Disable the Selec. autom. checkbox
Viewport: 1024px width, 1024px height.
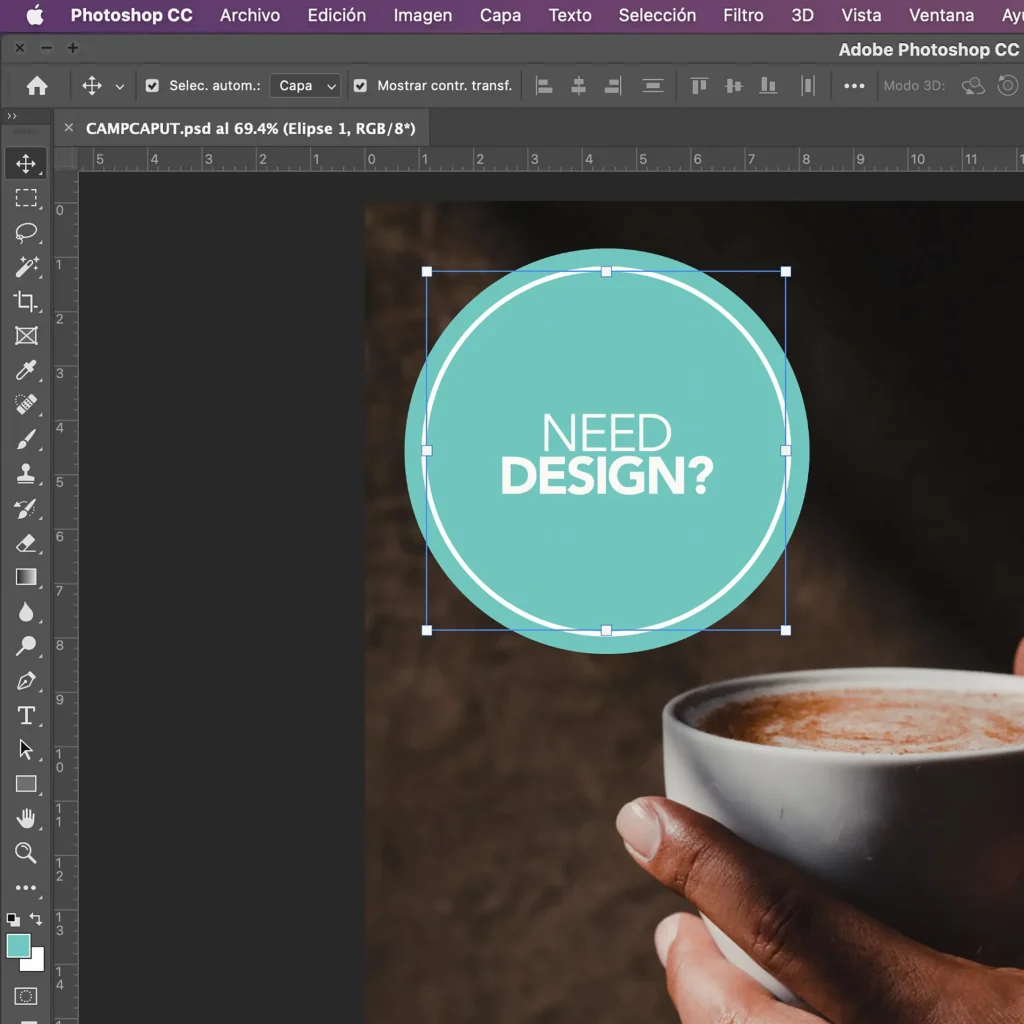152,86
